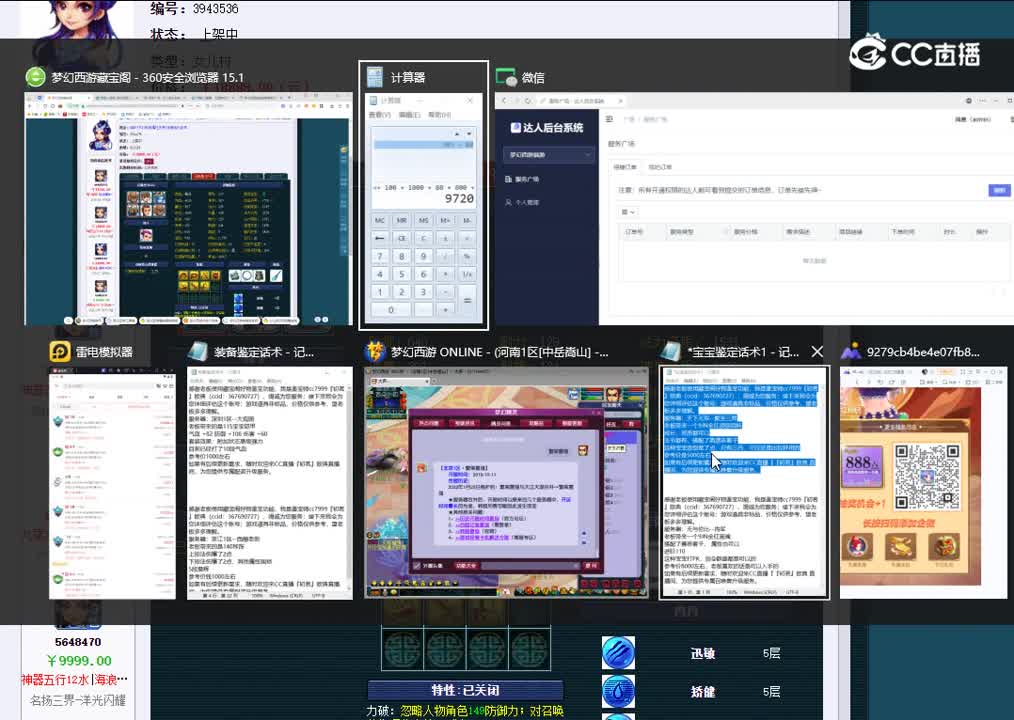Image resolution: width=1014 pixels, height=720 pixels.
Task: Click the *宝宝鉴定话术1 title label
Action: coord(743,352)
